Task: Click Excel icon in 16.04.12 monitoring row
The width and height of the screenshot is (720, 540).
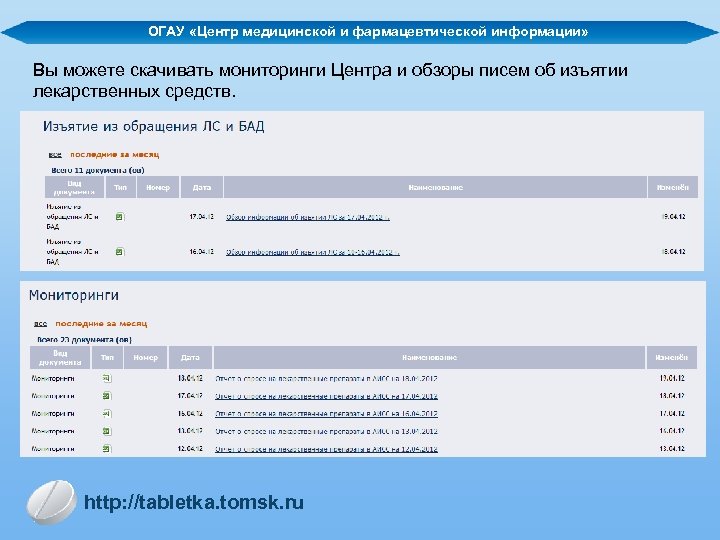Action: 107,413
